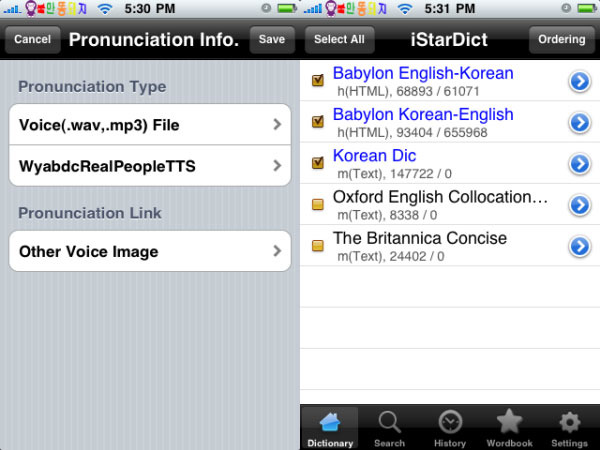Select The Britannica Concise title

tap(420, 238)
